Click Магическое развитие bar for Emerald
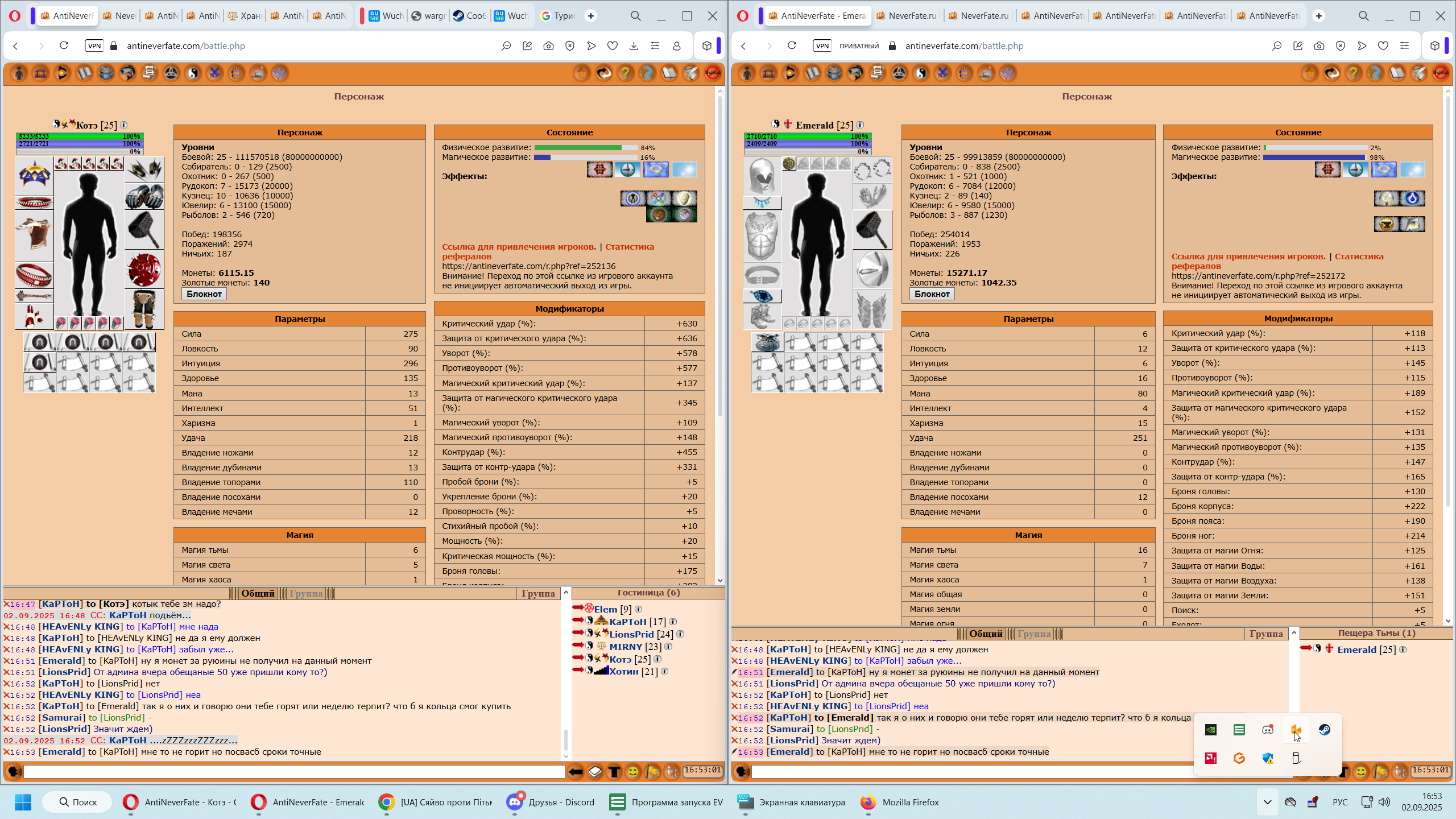This screenshot has width=1456, height=819. pos(1314,157)
